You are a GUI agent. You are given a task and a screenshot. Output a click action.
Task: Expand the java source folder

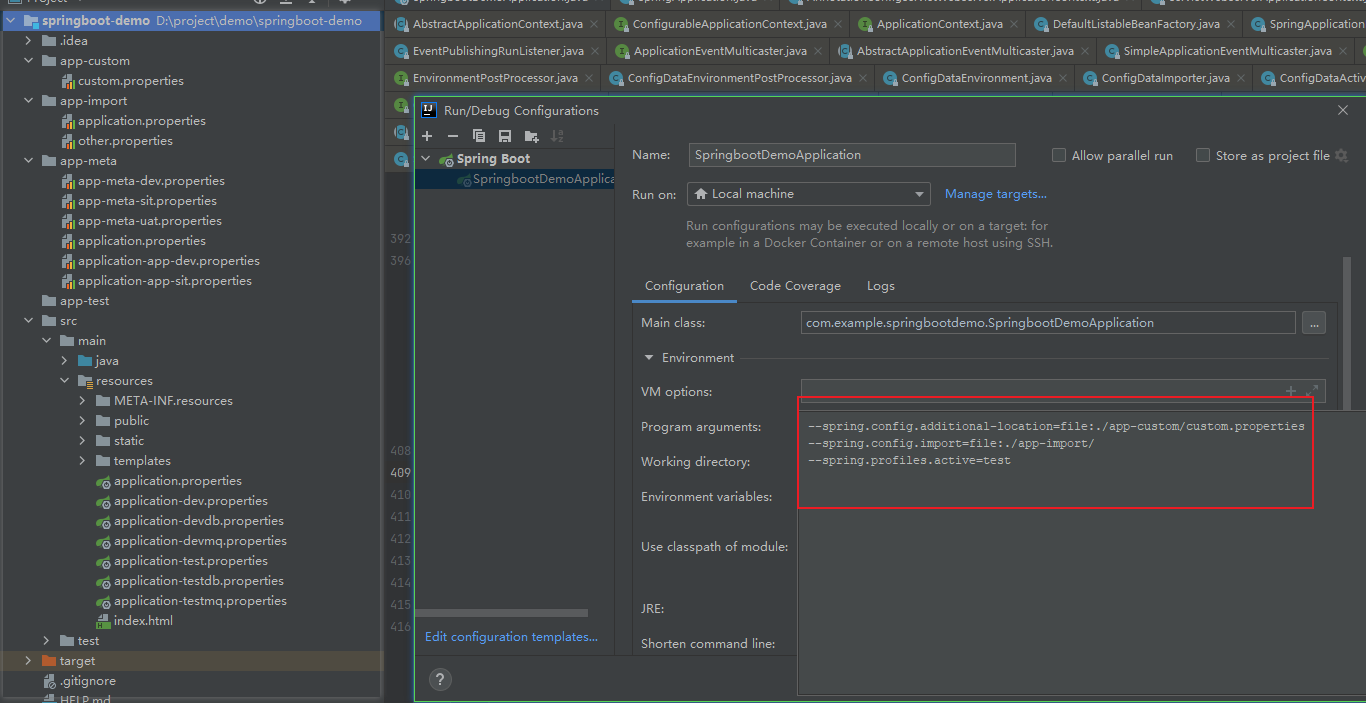65,361
